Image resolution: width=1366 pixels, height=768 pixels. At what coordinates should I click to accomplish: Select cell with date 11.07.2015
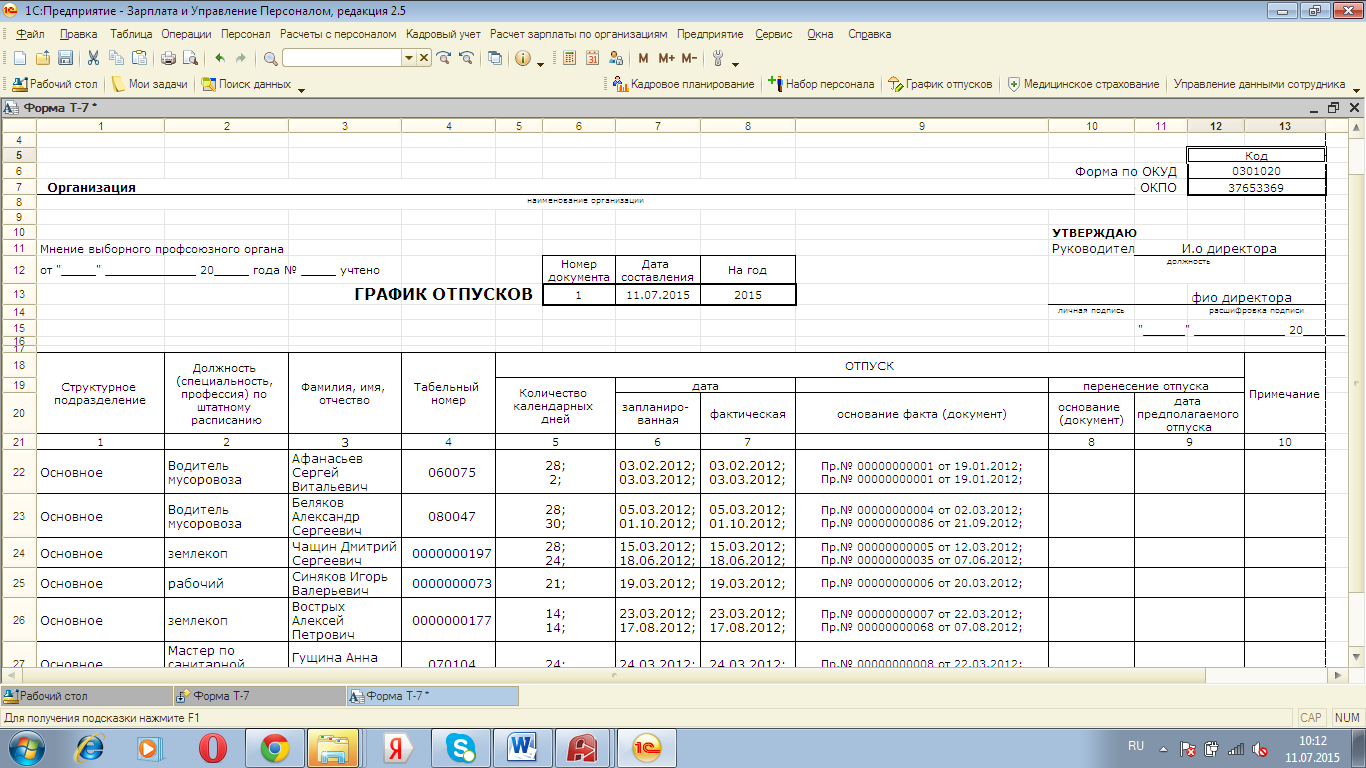[657, 295]
